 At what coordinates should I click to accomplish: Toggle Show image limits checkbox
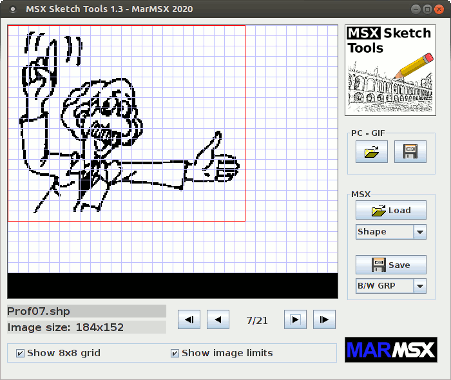coord(175,353)
